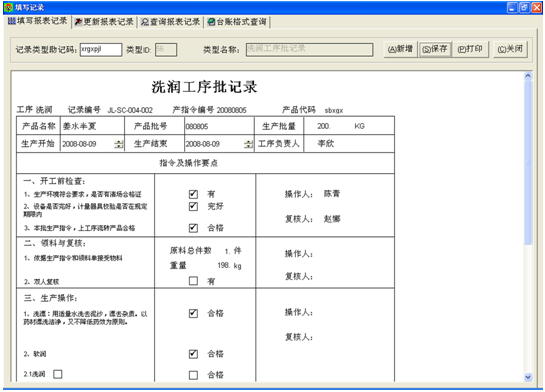Click the (C)关闭 button
545x392 pixels.
(x=510, y=49)
